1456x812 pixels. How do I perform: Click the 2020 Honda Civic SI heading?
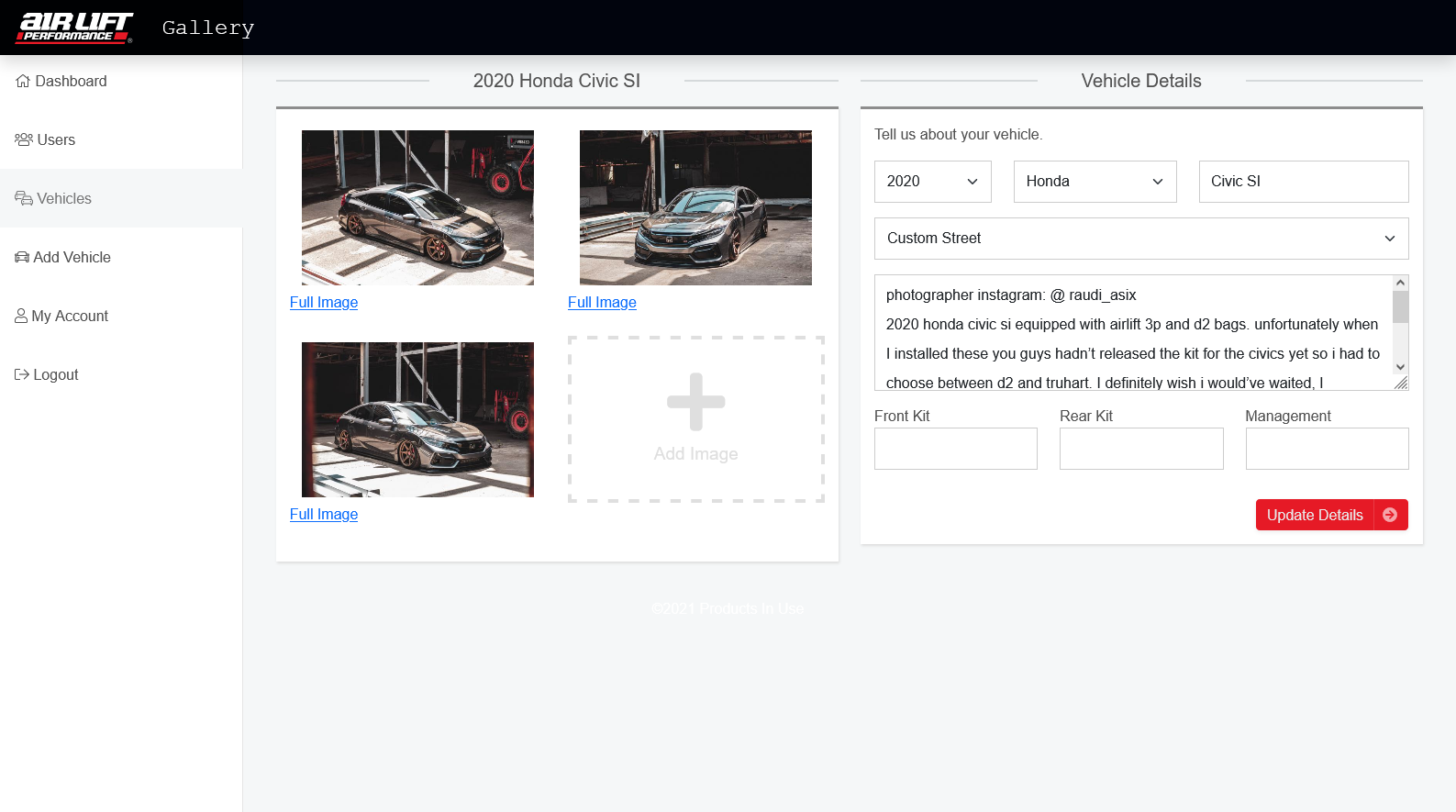(557, 81)
